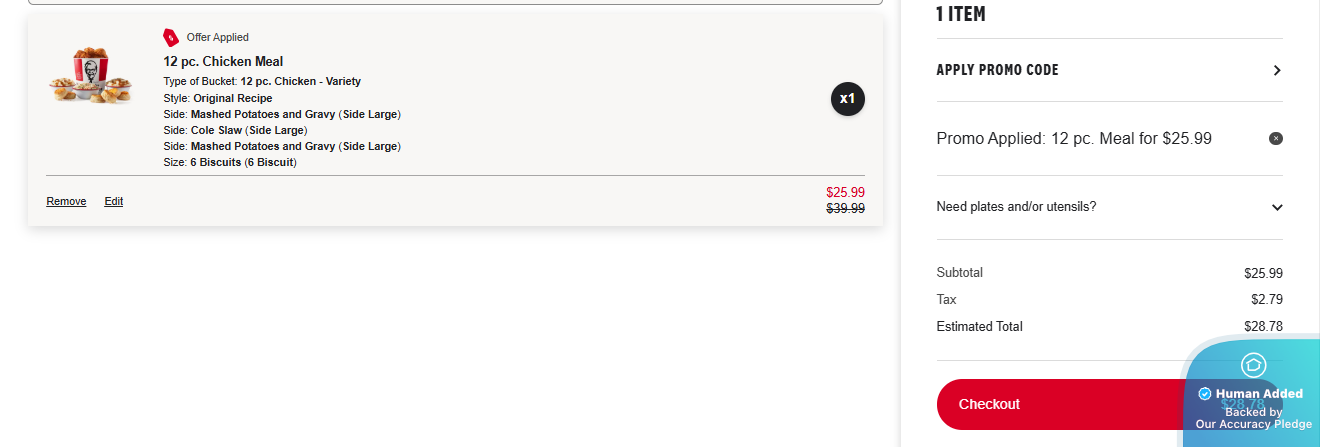
Task: Remove the applied promo with the X icon
Action: (1275, 138)
